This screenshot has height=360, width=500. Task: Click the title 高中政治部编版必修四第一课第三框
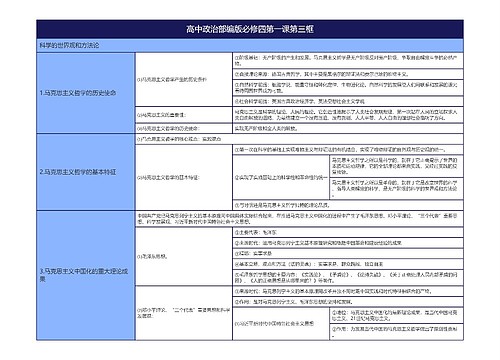(250, 29)
